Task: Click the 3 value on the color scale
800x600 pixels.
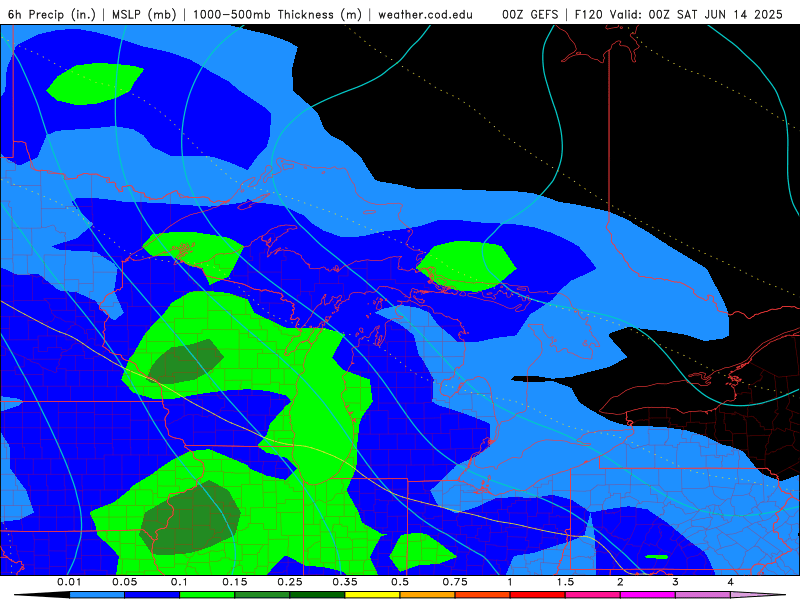Action: [676, 582]
